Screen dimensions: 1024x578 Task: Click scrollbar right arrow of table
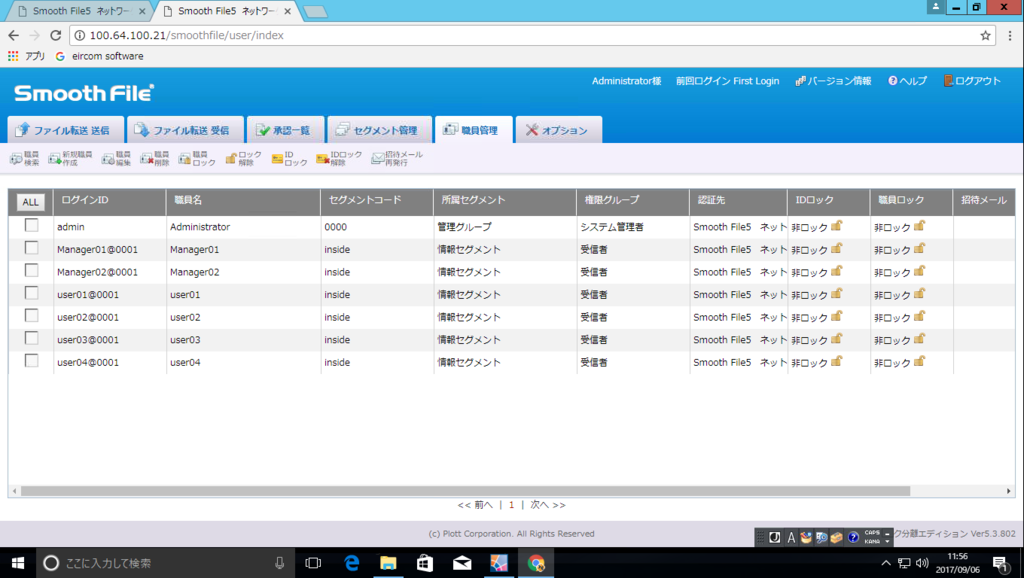1008,490
